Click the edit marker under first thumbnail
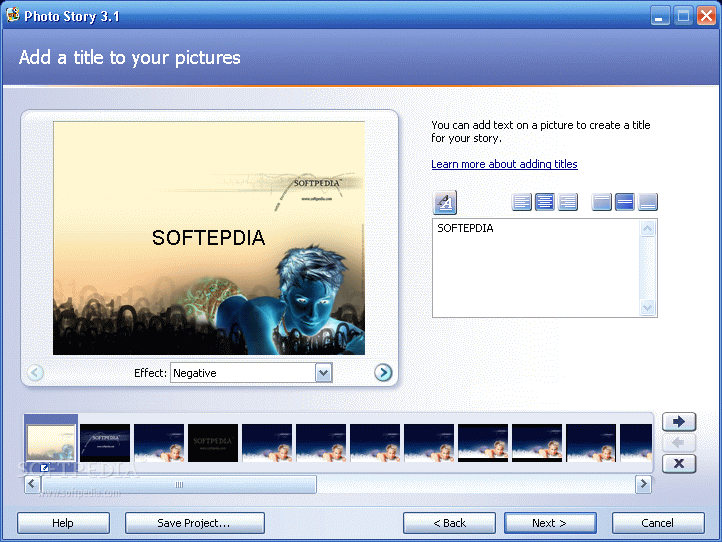The image size is (722, 542). click(x=45, y=467)
